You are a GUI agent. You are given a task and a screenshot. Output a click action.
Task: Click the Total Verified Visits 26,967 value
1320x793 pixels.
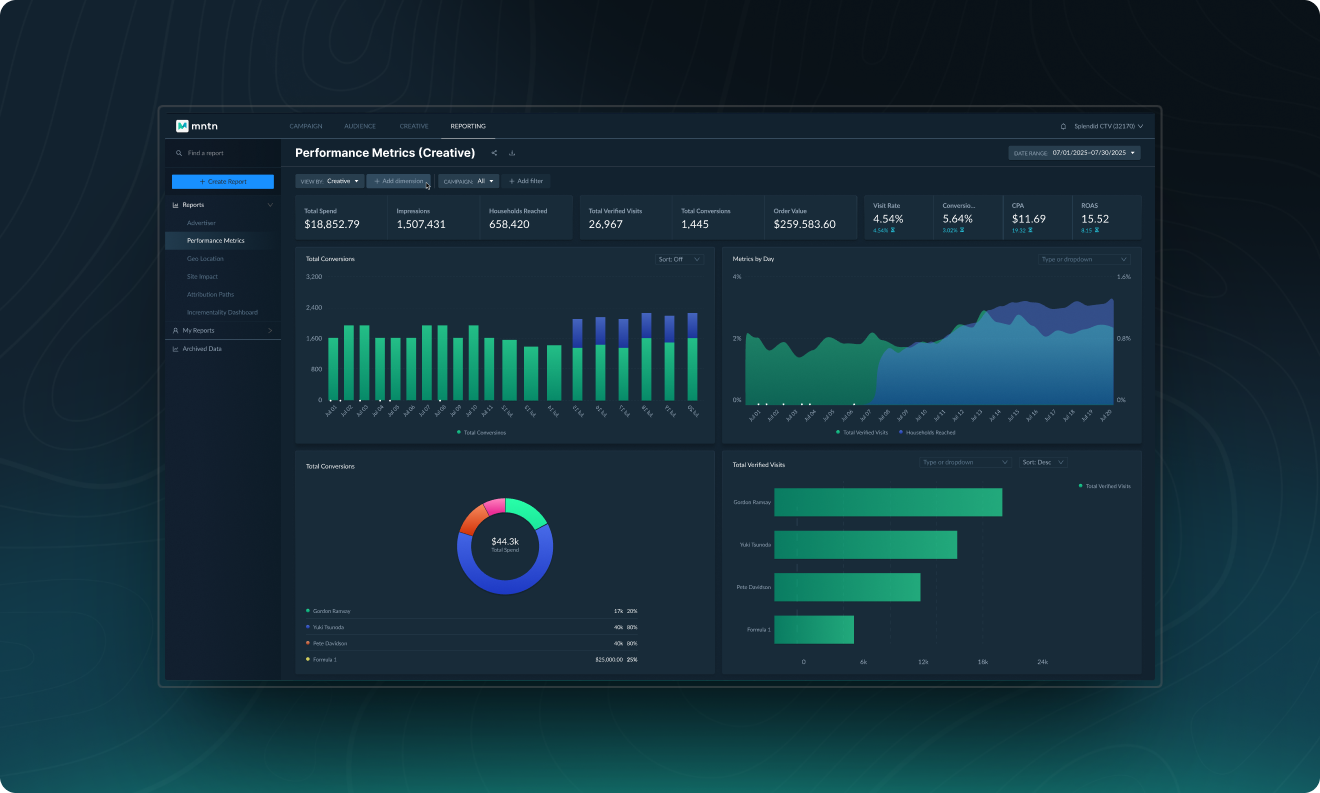(x=606, y=224)
